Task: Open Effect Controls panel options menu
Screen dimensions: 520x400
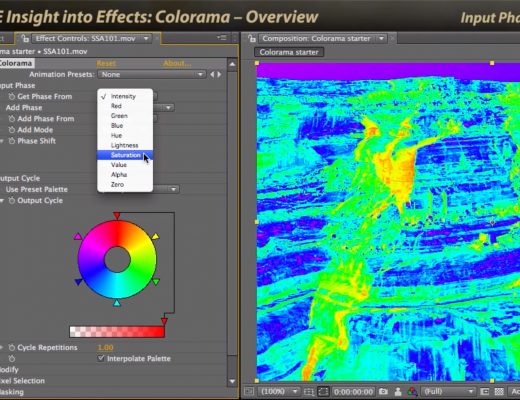Action: click(222, 38)
